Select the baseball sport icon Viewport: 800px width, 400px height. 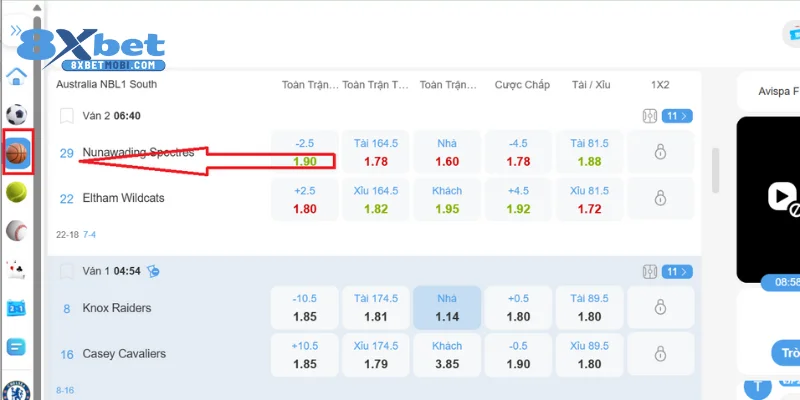click(16, 231)
